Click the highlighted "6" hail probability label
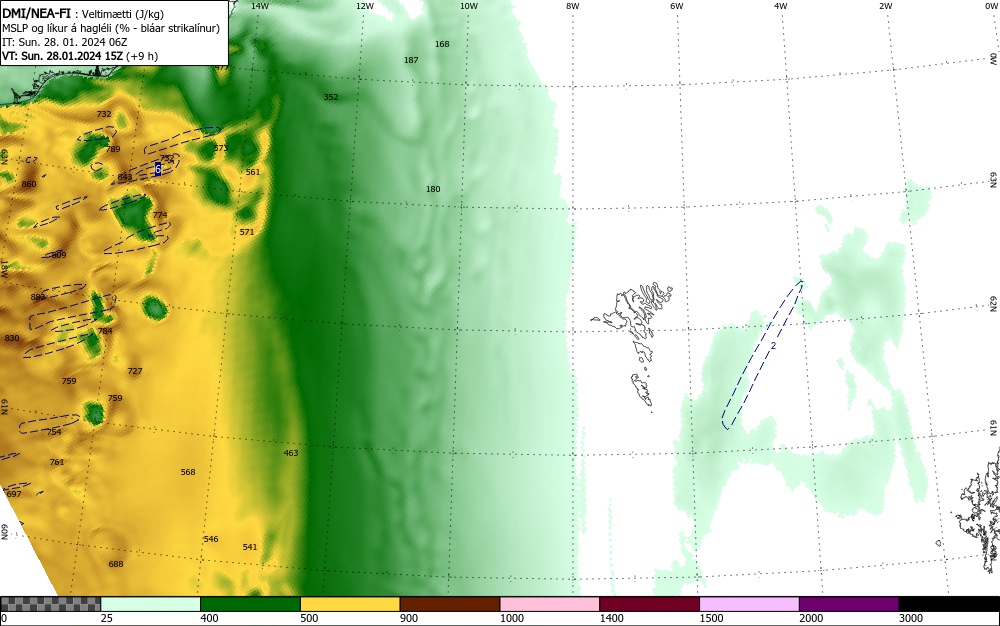Screen dimensions: 1000x626 coord(158,168)
